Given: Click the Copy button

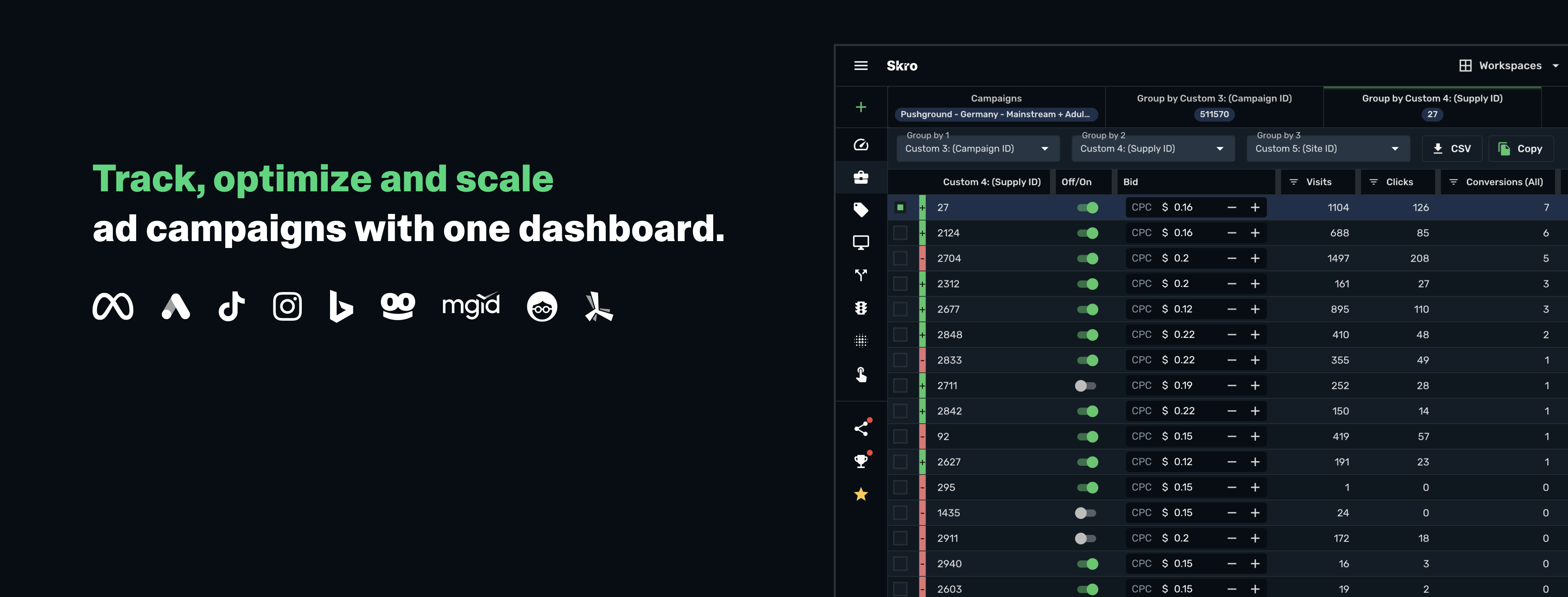Looking at the screenshot, I should click(x=1520, y=148).
